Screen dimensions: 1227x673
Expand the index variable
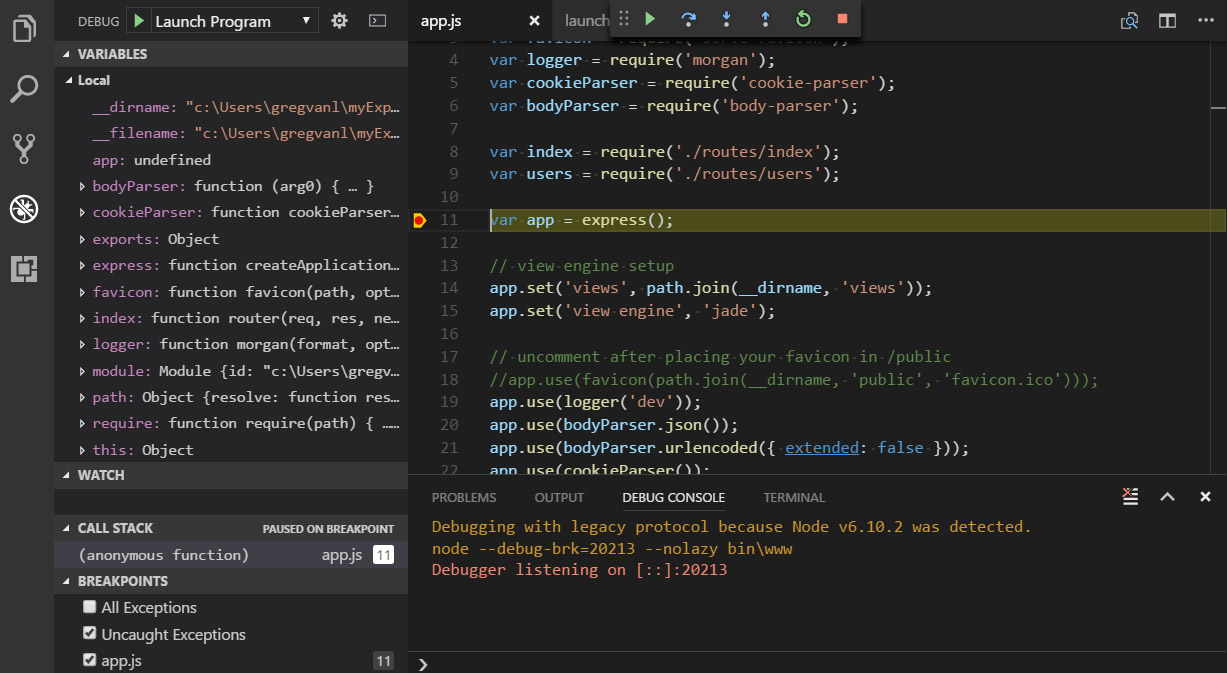(x=82, y=318)
